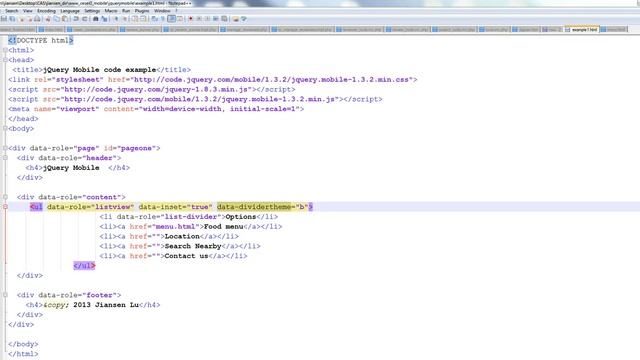Toggle the highlighted indent guide icon
This screenshot has height=360, width=640.
171,19
